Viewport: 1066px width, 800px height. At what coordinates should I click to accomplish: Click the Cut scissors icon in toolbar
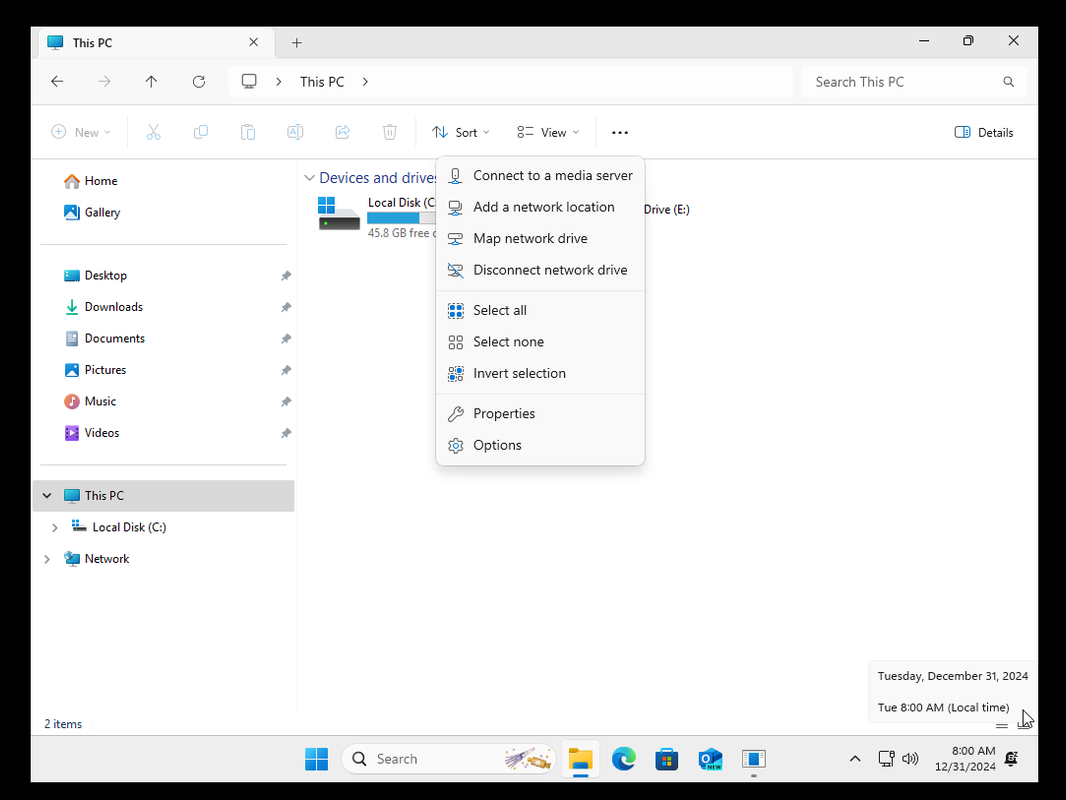coord(154,133)
